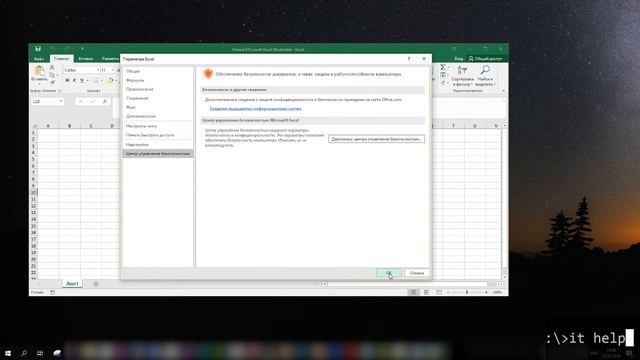Select Дополнительно in the options list
The image size is (640, 360).
coord(158,116)
